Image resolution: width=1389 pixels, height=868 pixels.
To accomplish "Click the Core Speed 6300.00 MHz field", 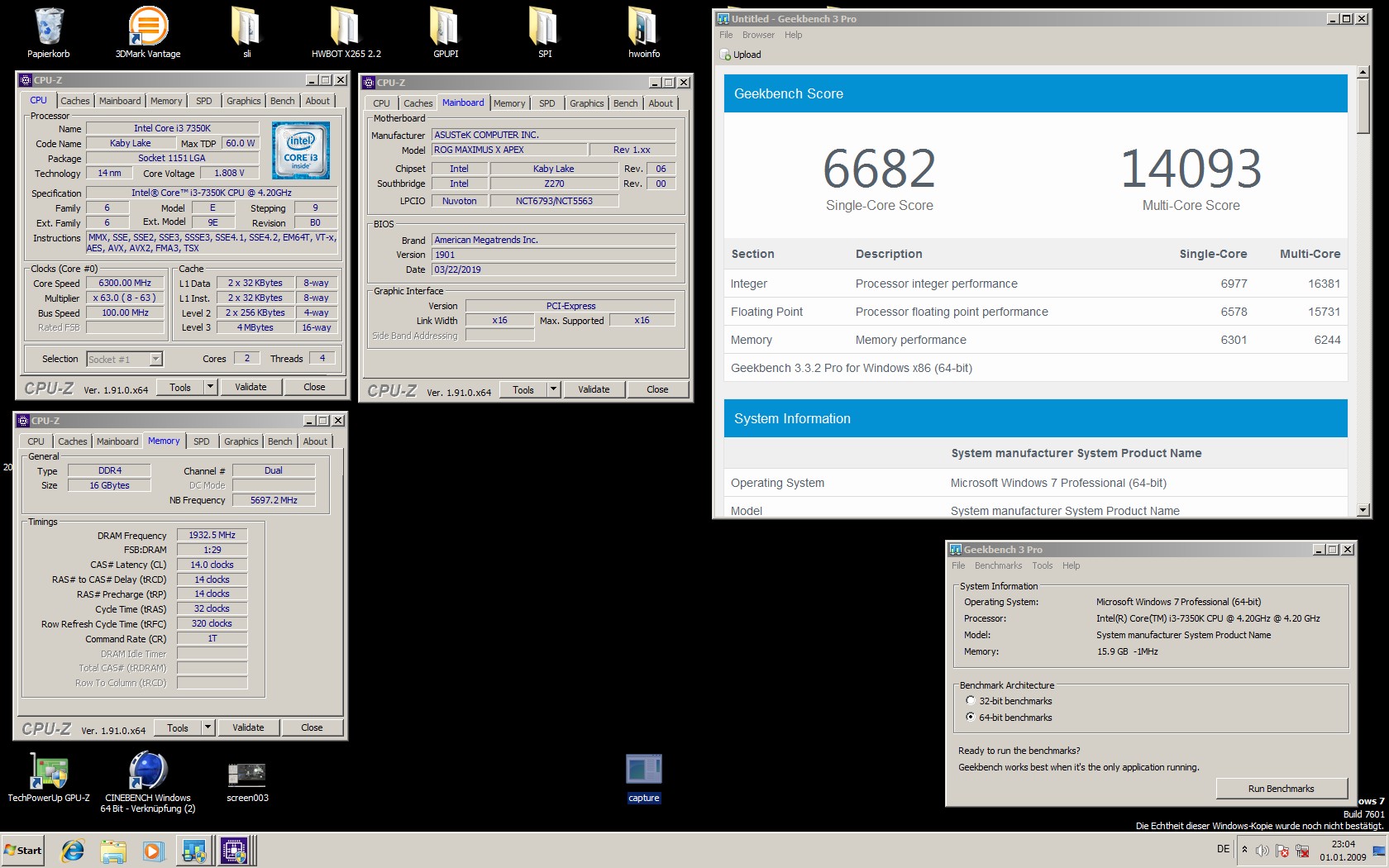I will coord(125,283).
